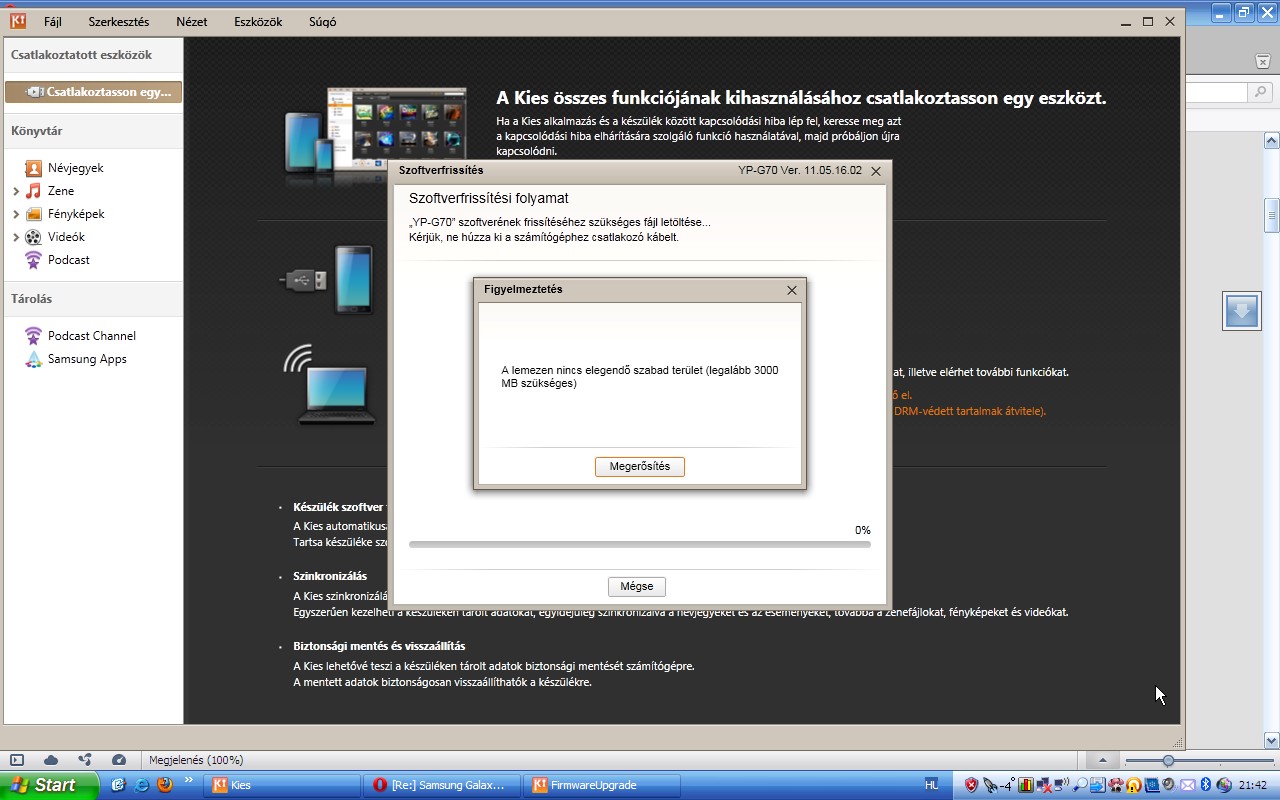Click the disconnected network tray icon
1280x800 pixels.
[x=1044, y=785]
